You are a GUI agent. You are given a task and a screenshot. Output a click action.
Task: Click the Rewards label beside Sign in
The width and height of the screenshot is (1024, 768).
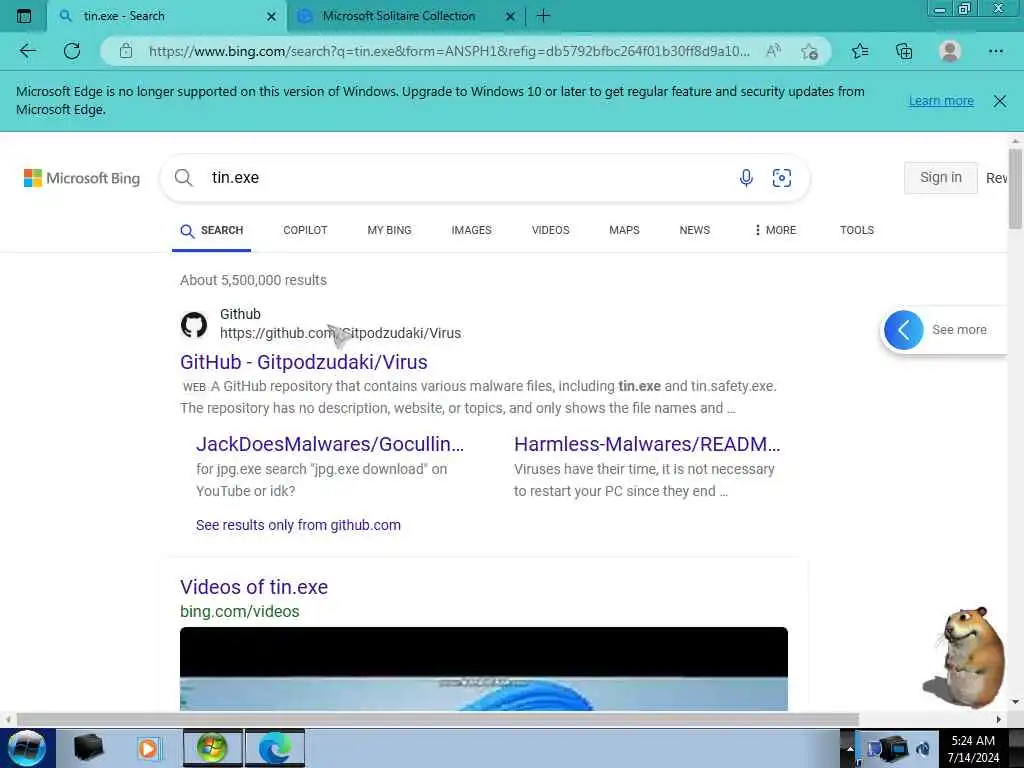996,178
